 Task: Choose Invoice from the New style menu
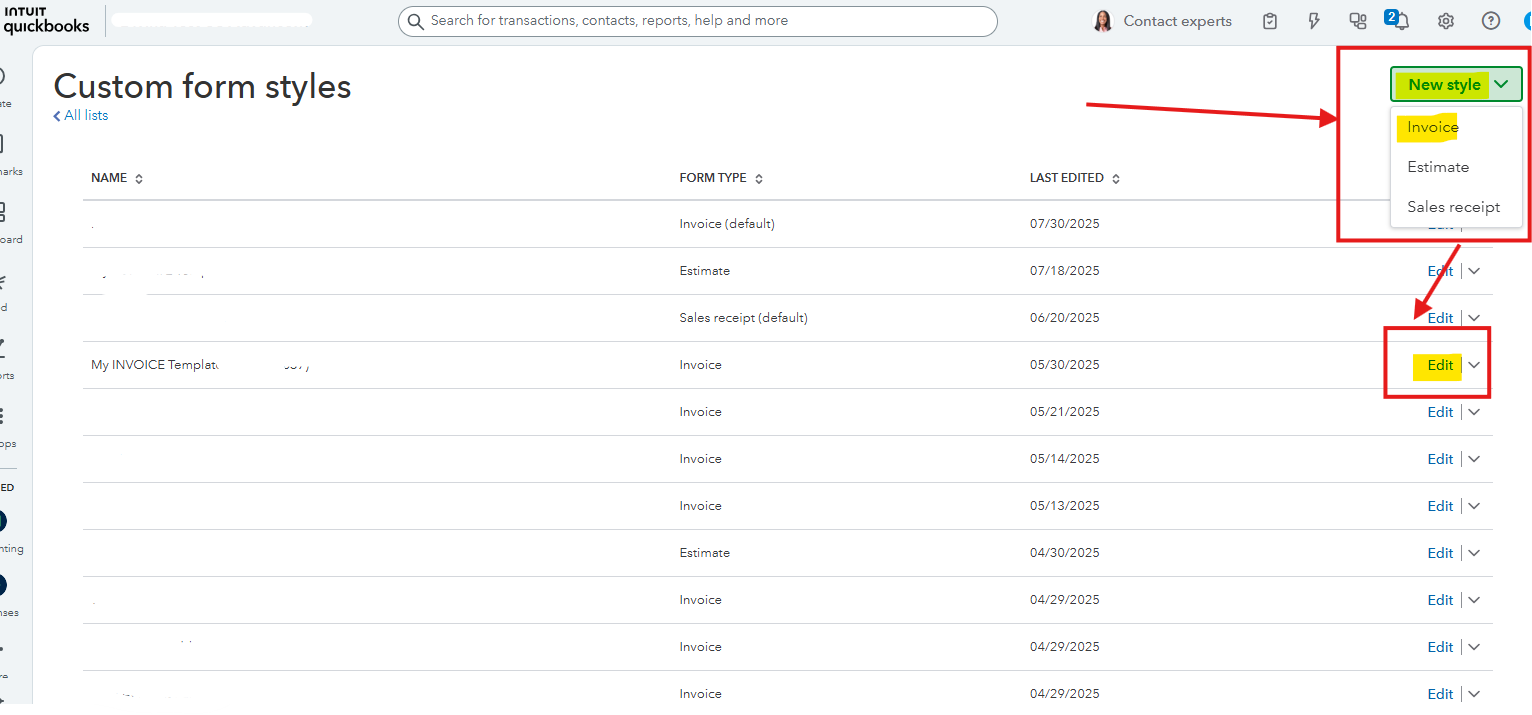pos(1433,127)
